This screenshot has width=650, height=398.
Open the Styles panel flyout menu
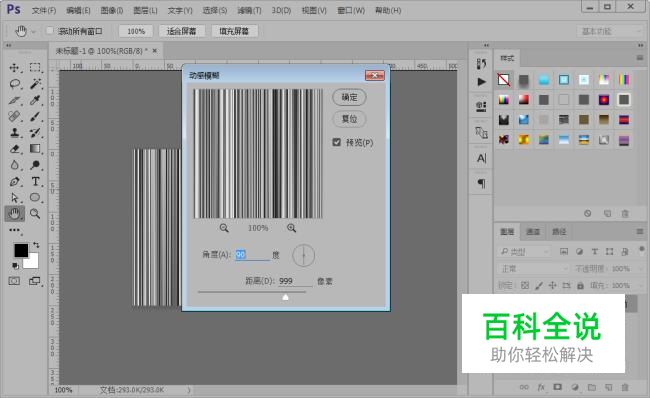click(640, 58)
